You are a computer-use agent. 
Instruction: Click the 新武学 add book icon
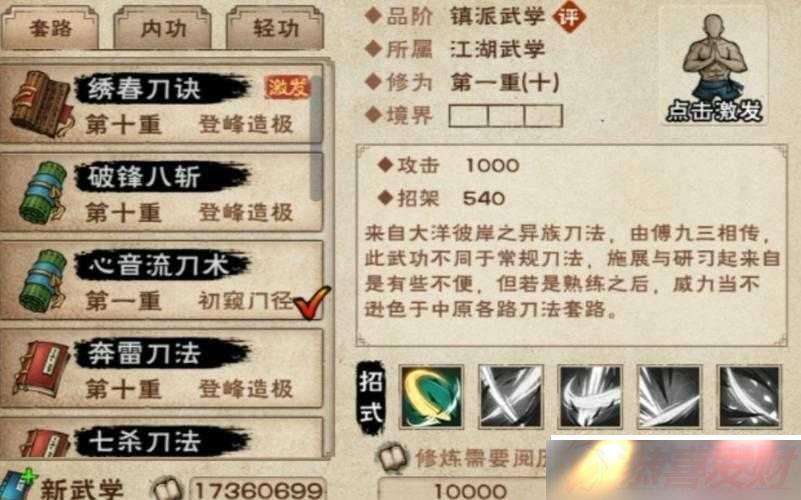point(16,486)
